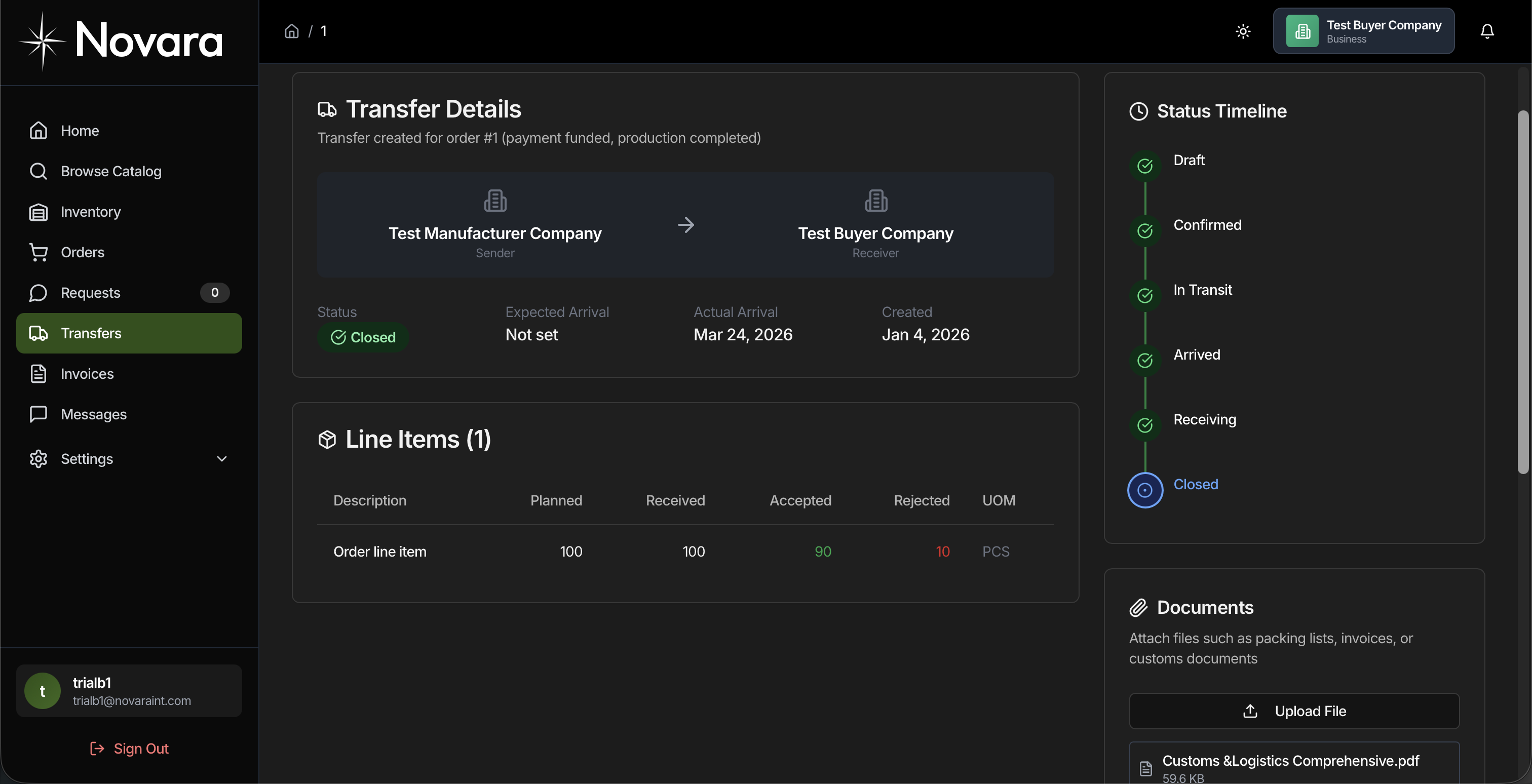The width and height of the screenshot is (1532, 784).
Task: Select the In Transit timeline marker
Action: click(x=1145, y=295)
